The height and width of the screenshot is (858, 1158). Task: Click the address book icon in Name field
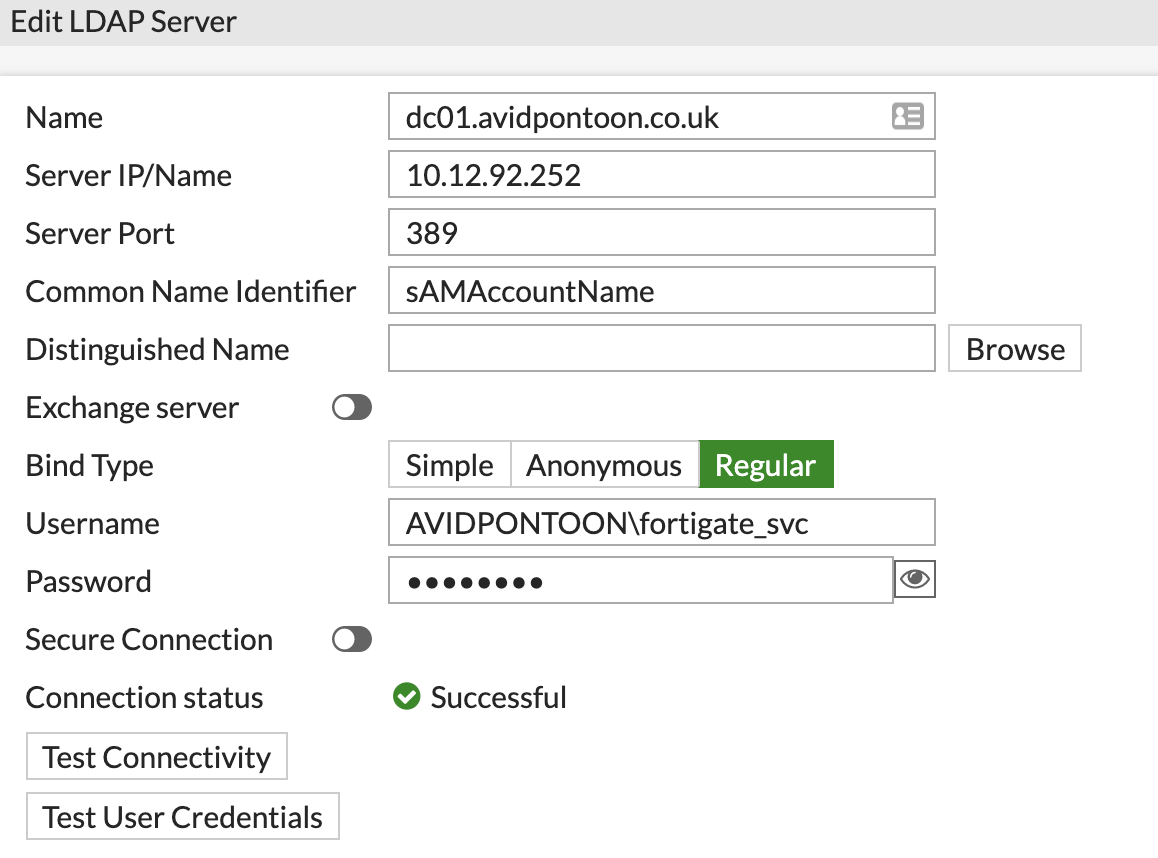(x=907, y=116)
